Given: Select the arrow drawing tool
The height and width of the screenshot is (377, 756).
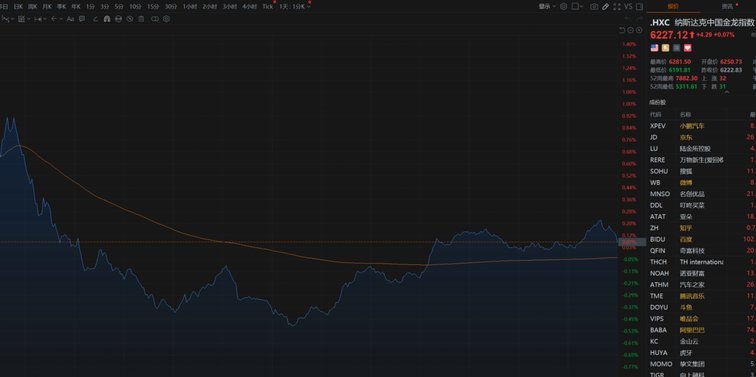Looking at the screenshot, I should click(x=54, y=19).
